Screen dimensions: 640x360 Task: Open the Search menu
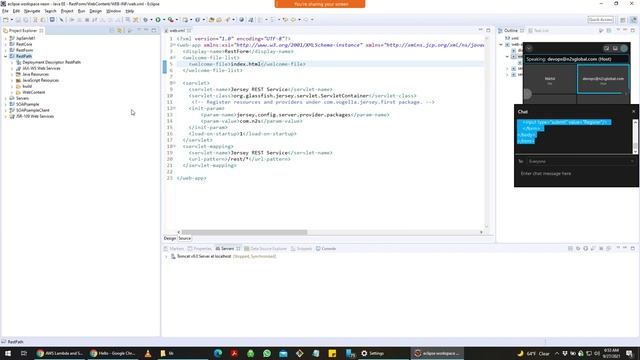(50, 11)
